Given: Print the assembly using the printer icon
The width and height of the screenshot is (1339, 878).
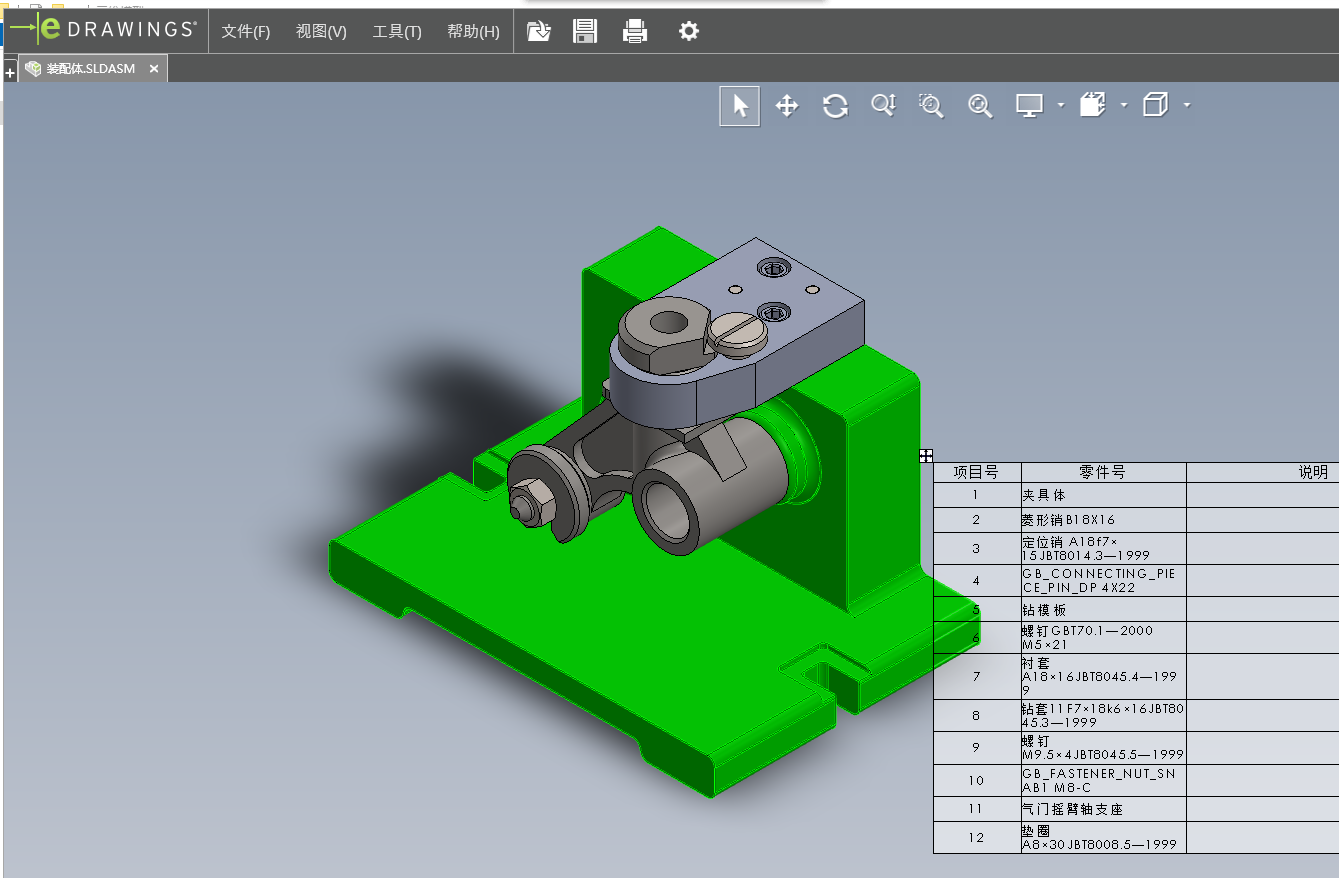Looking at the screenshot, I should tap(635, 31).
